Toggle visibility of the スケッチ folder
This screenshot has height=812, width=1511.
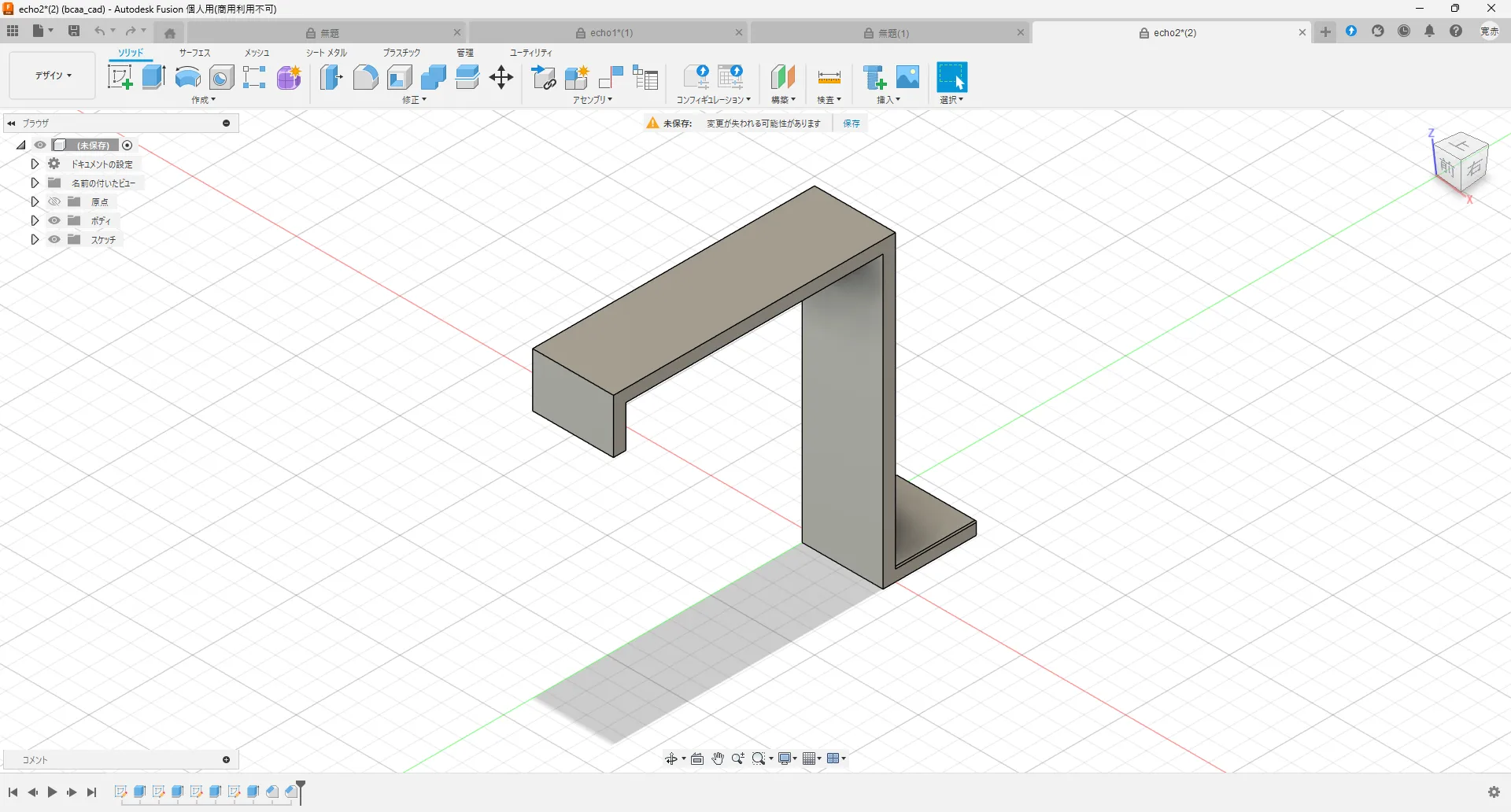54,239
